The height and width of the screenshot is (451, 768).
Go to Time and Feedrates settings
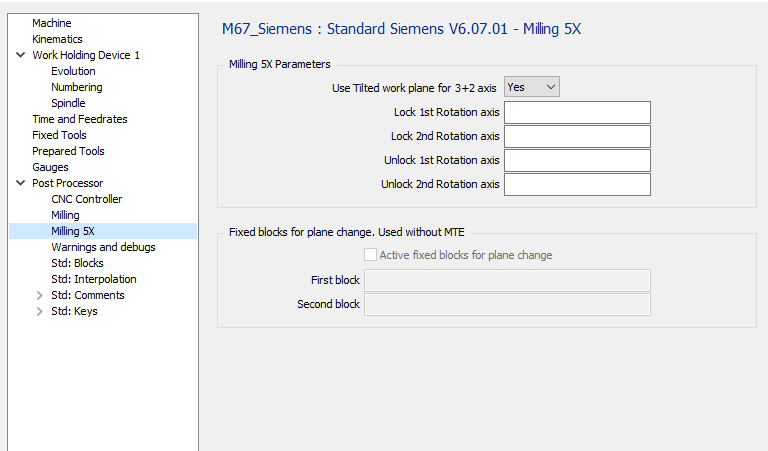pyautogui.click(x=79, y=119)
